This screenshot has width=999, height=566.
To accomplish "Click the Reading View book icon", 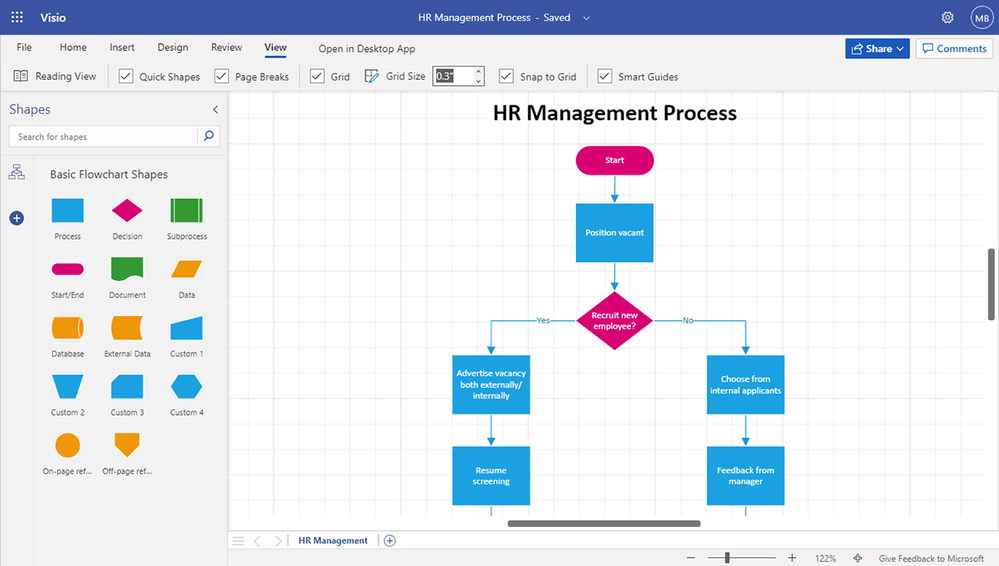I will coord(20,76).
